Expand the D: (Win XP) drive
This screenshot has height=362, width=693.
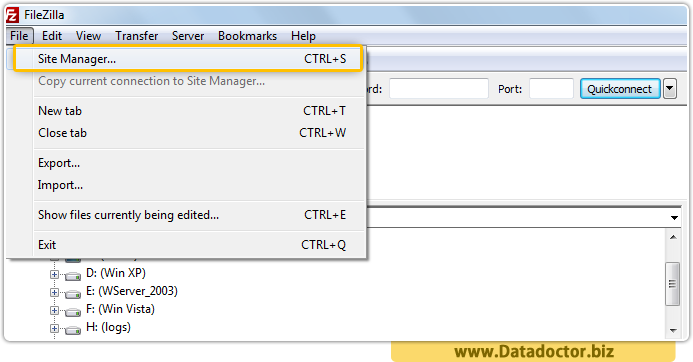[54, 274]
